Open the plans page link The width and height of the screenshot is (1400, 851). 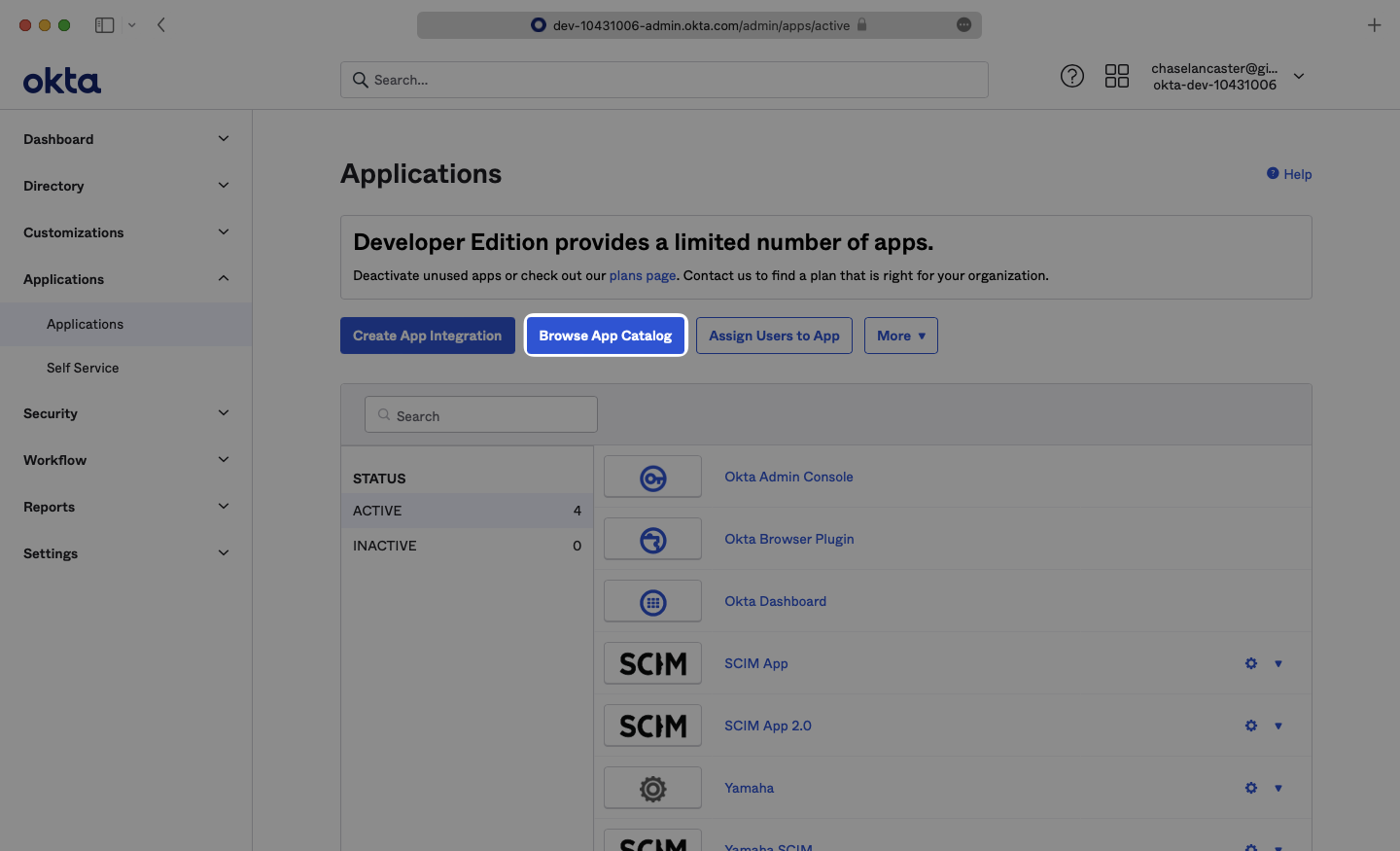pyautogui.click(x=643, y=275)
